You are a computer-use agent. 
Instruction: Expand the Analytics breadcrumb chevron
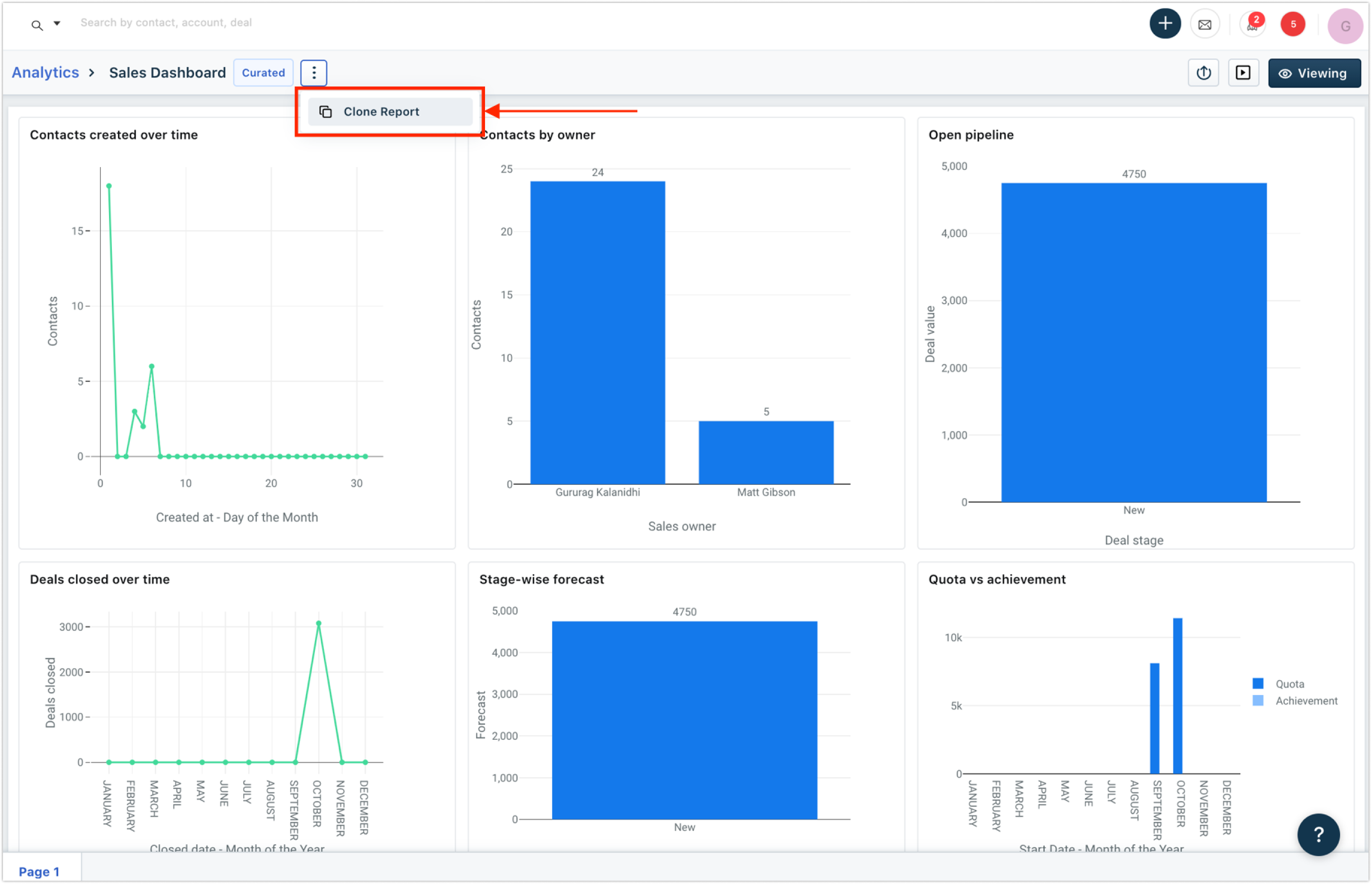tap(92, 73)
